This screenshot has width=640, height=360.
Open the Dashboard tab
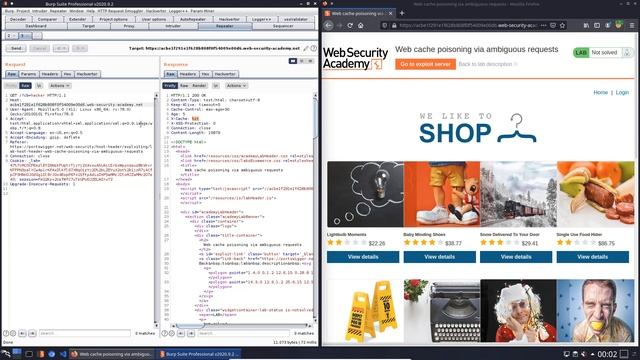point(36,26)
